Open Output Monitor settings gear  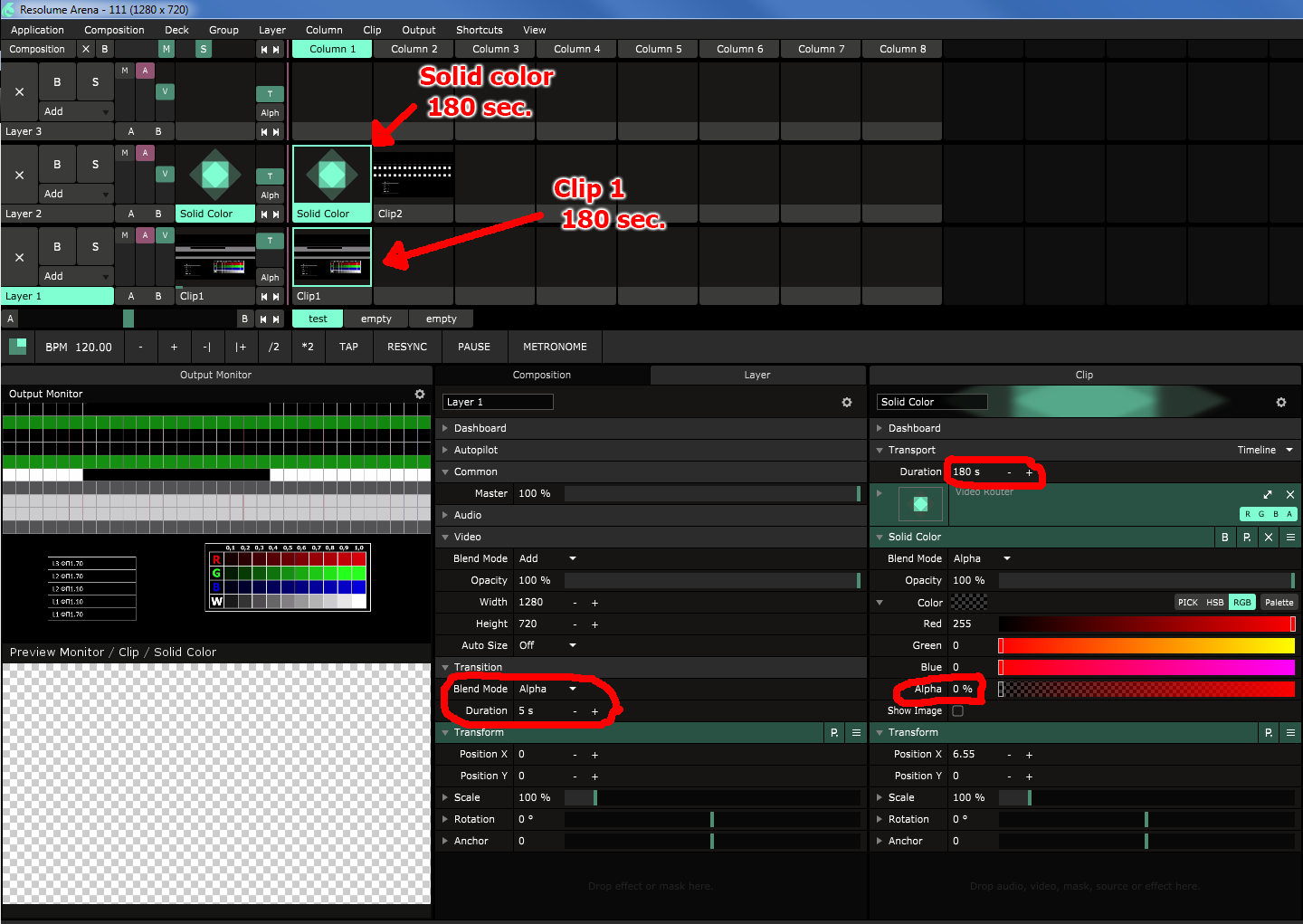pos(419,395)
